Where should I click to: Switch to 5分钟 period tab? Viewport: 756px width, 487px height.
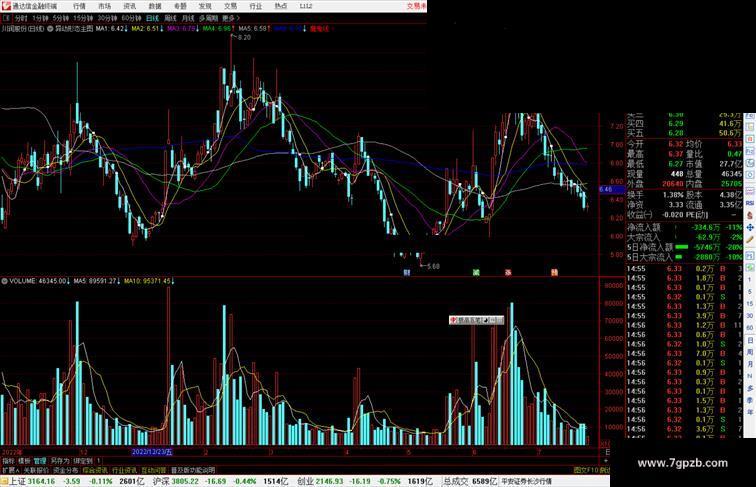click(x=61, y=18)
